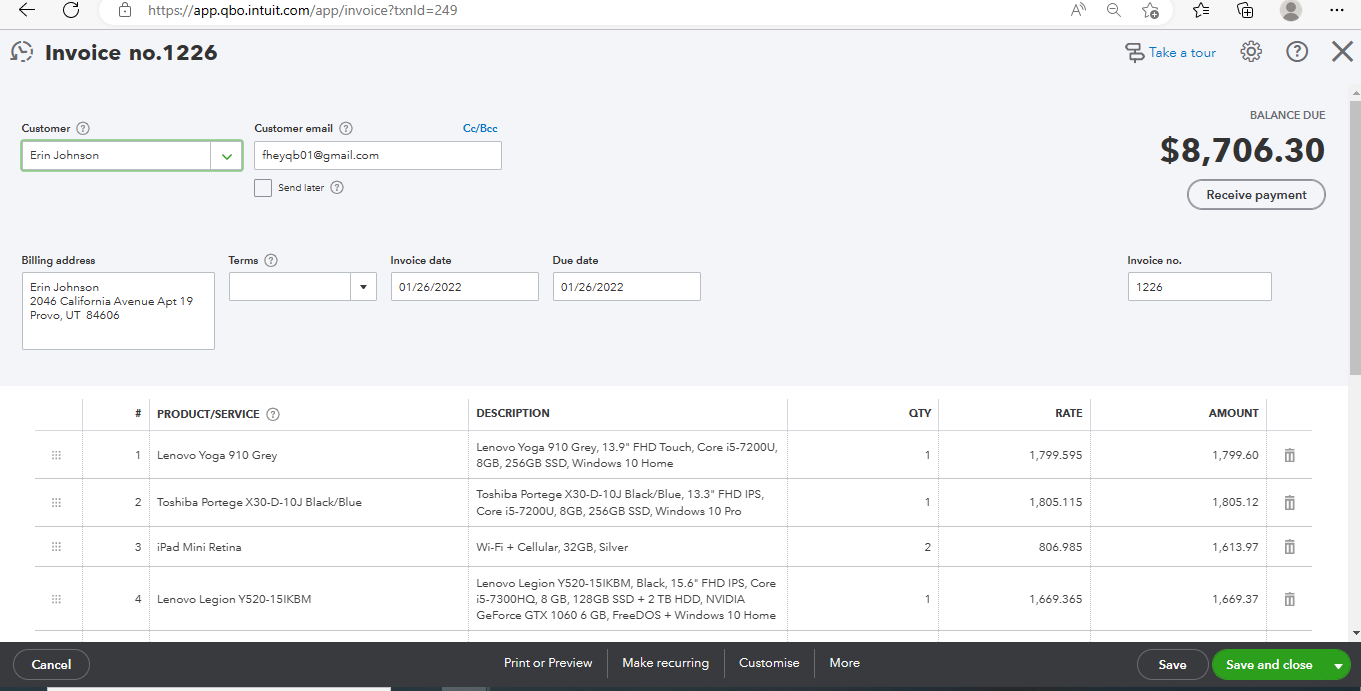Click the browser profile avatar
This screenshot has width=1361, height=691.
tap(1291, 10)
